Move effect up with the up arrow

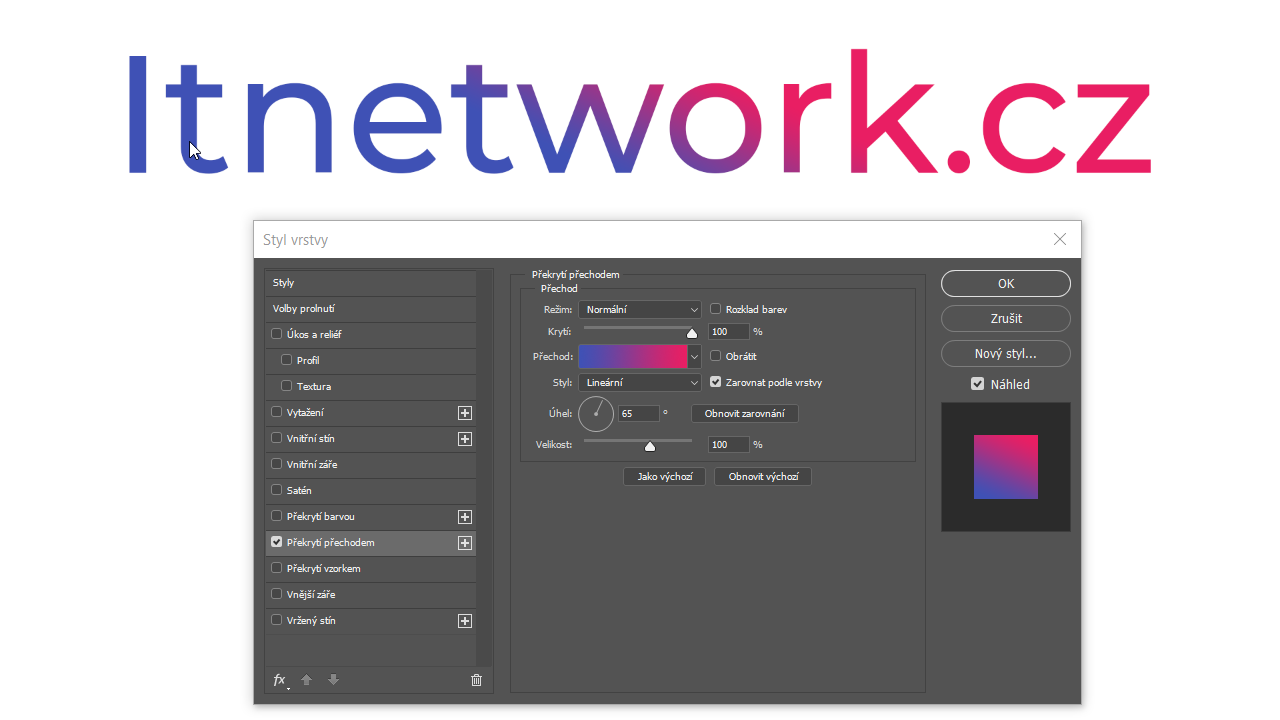pyautogui.click(x=307, y=680)
